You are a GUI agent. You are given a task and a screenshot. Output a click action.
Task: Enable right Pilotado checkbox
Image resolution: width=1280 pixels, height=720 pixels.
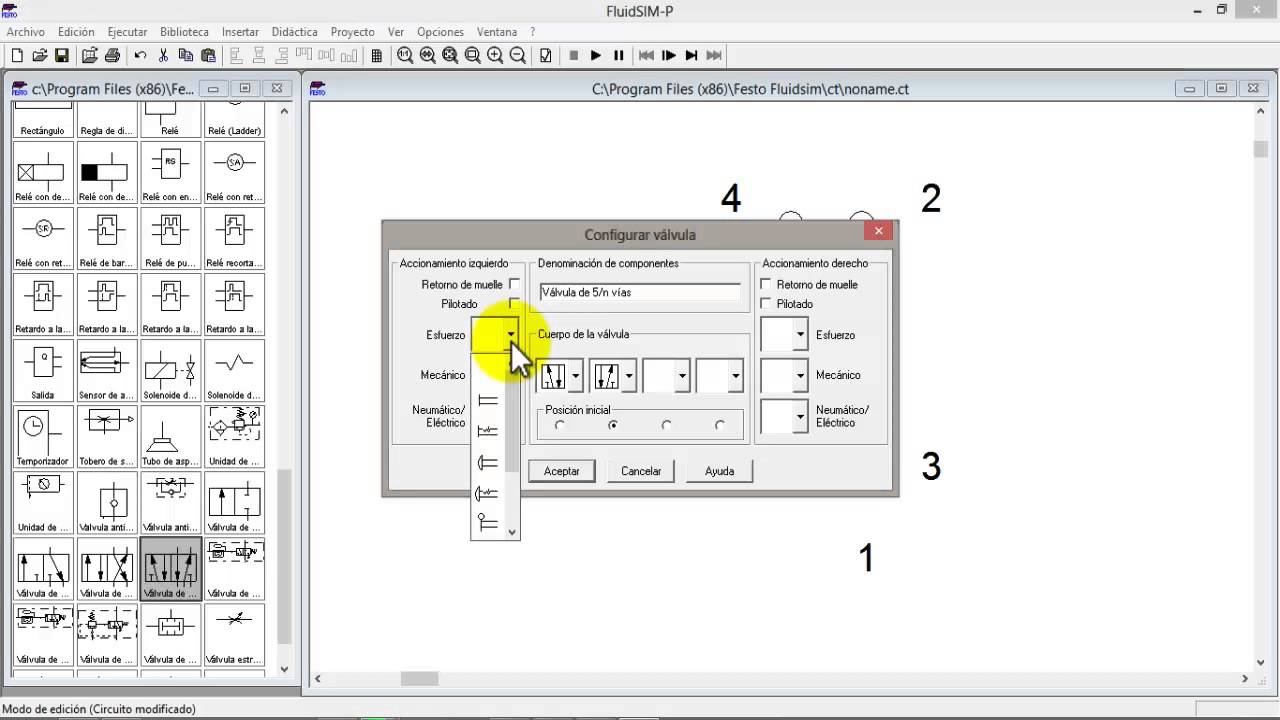pos(767,304)
